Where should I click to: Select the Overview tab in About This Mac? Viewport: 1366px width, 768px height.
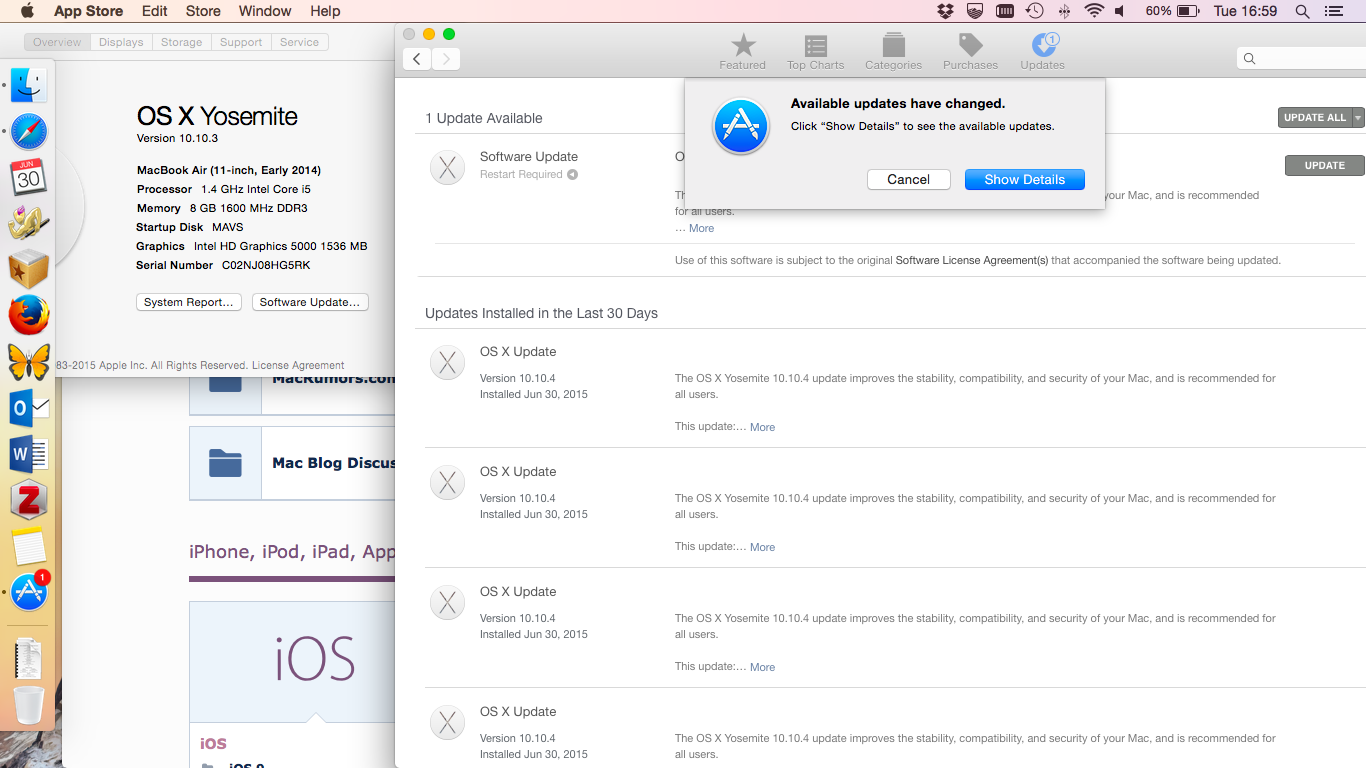coord(57,42)
